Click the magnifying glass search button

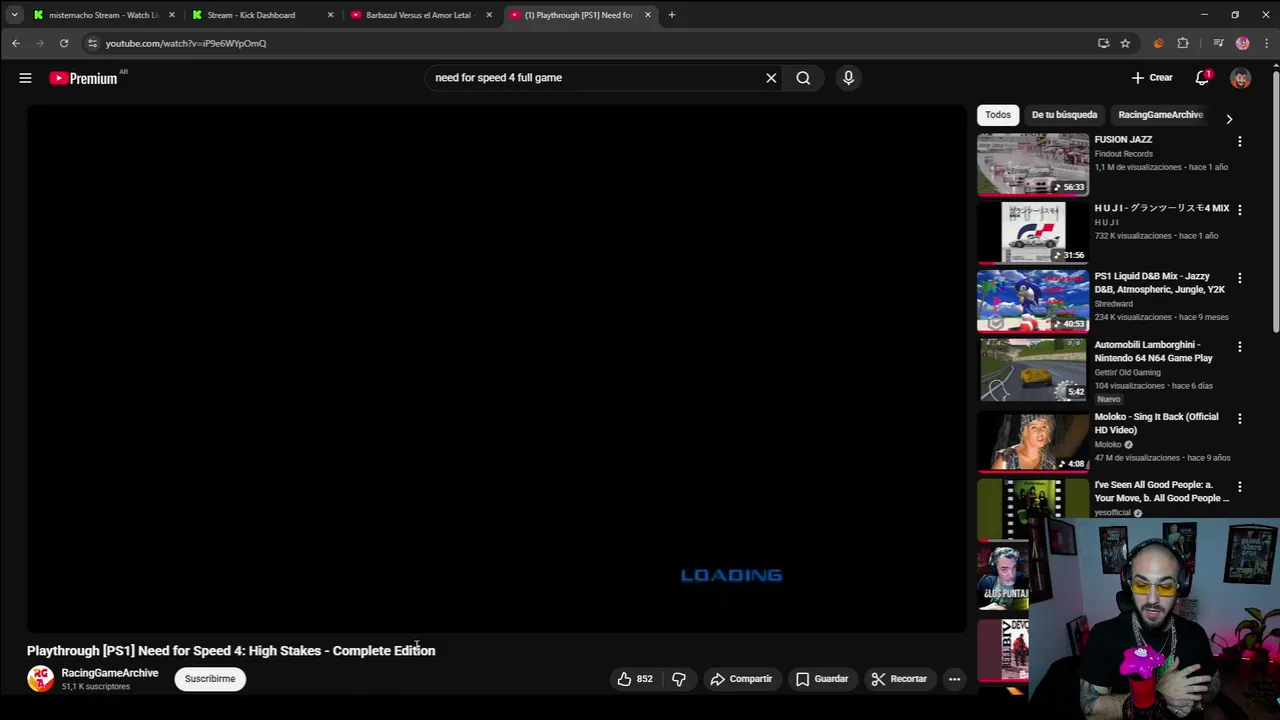803,78
